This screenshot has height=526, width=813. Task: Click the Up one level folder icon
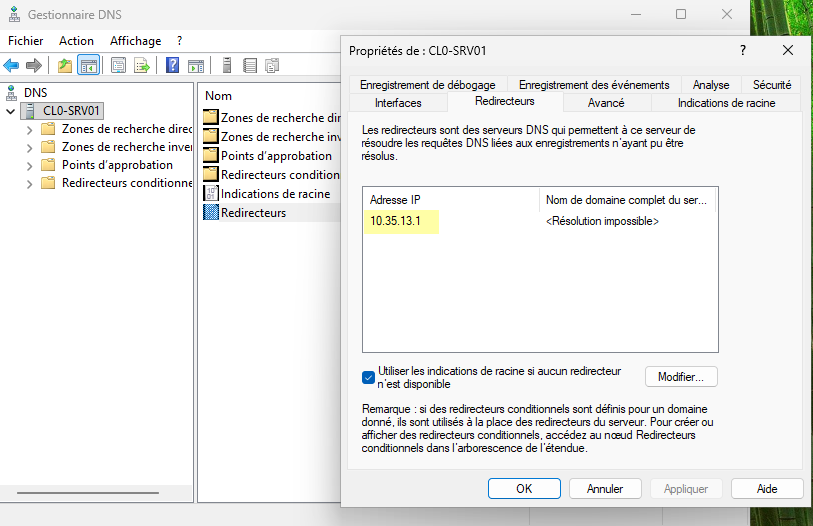(65, 65)
